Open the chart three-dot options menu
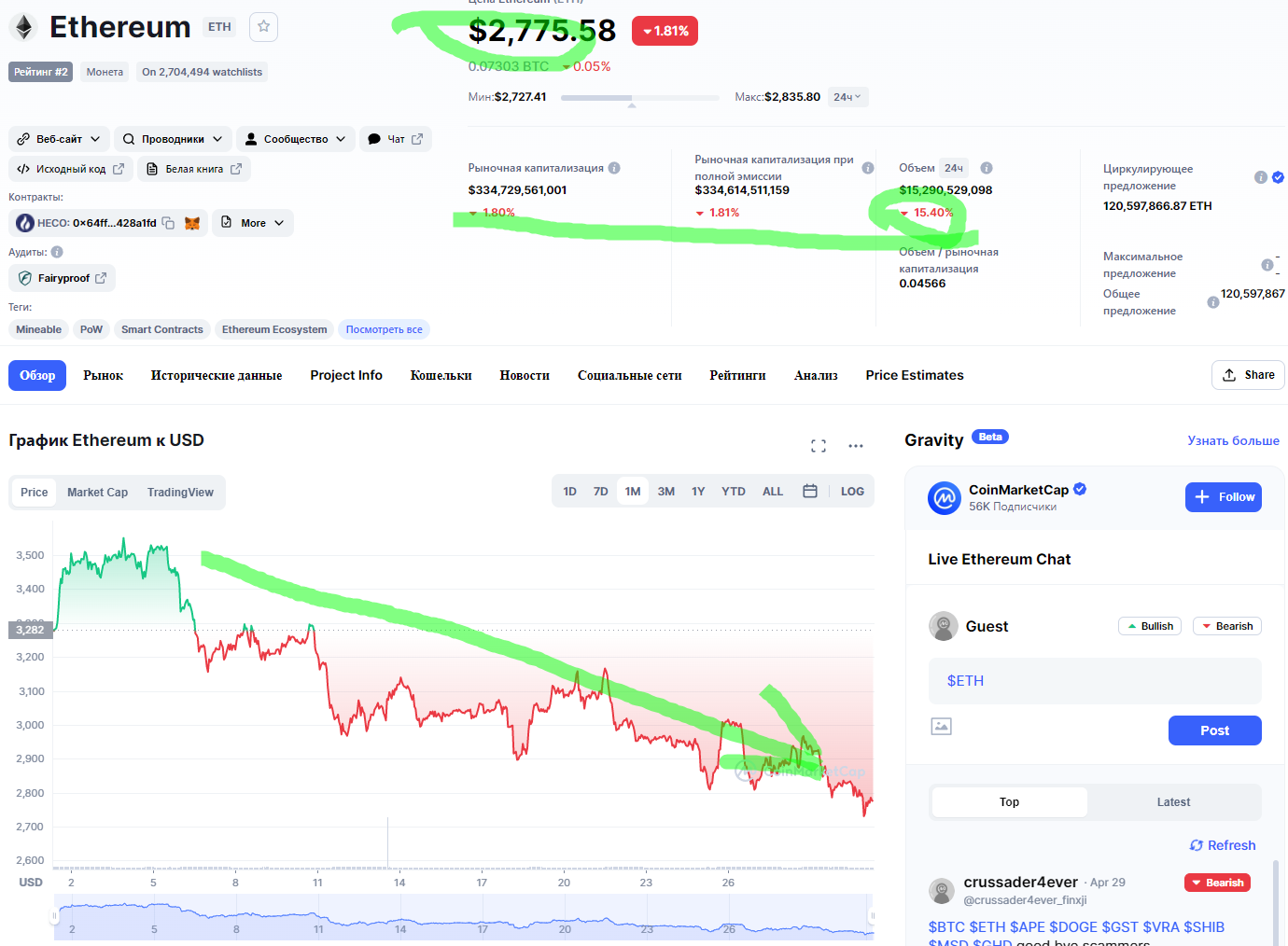The height and width of the screenshot is (946, 1288). point(856,446)
